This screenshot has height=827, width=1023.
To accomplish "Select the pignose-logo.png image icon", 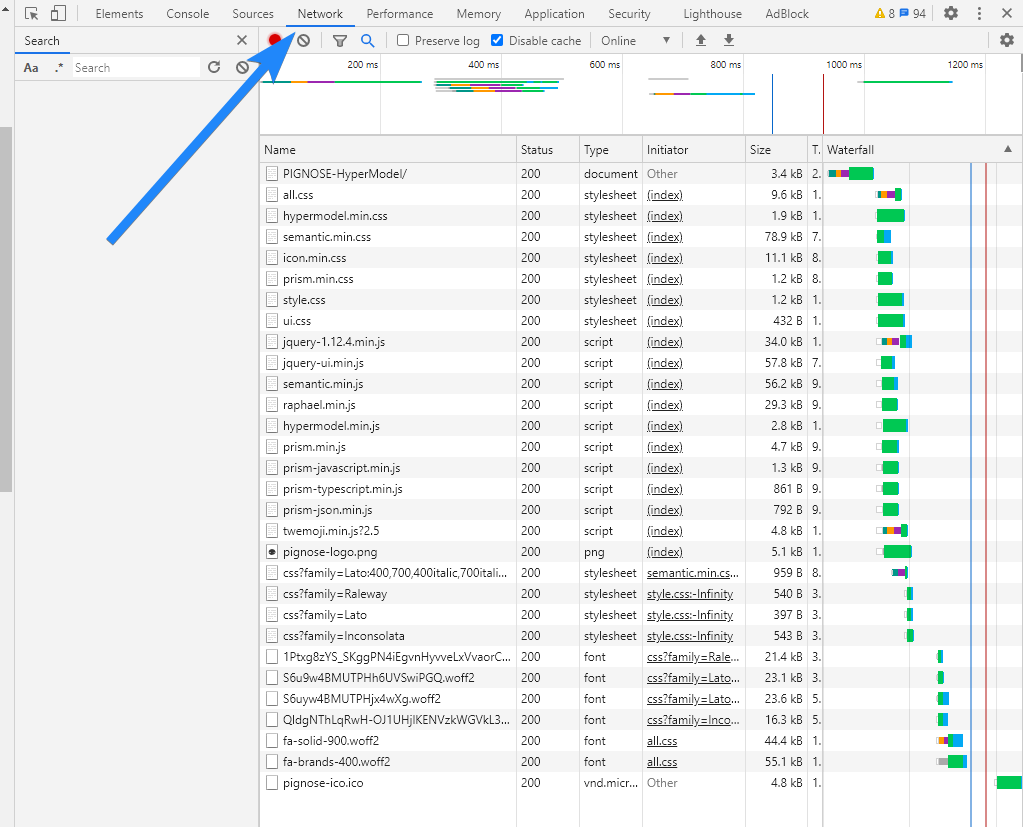I will coord(272,552).
